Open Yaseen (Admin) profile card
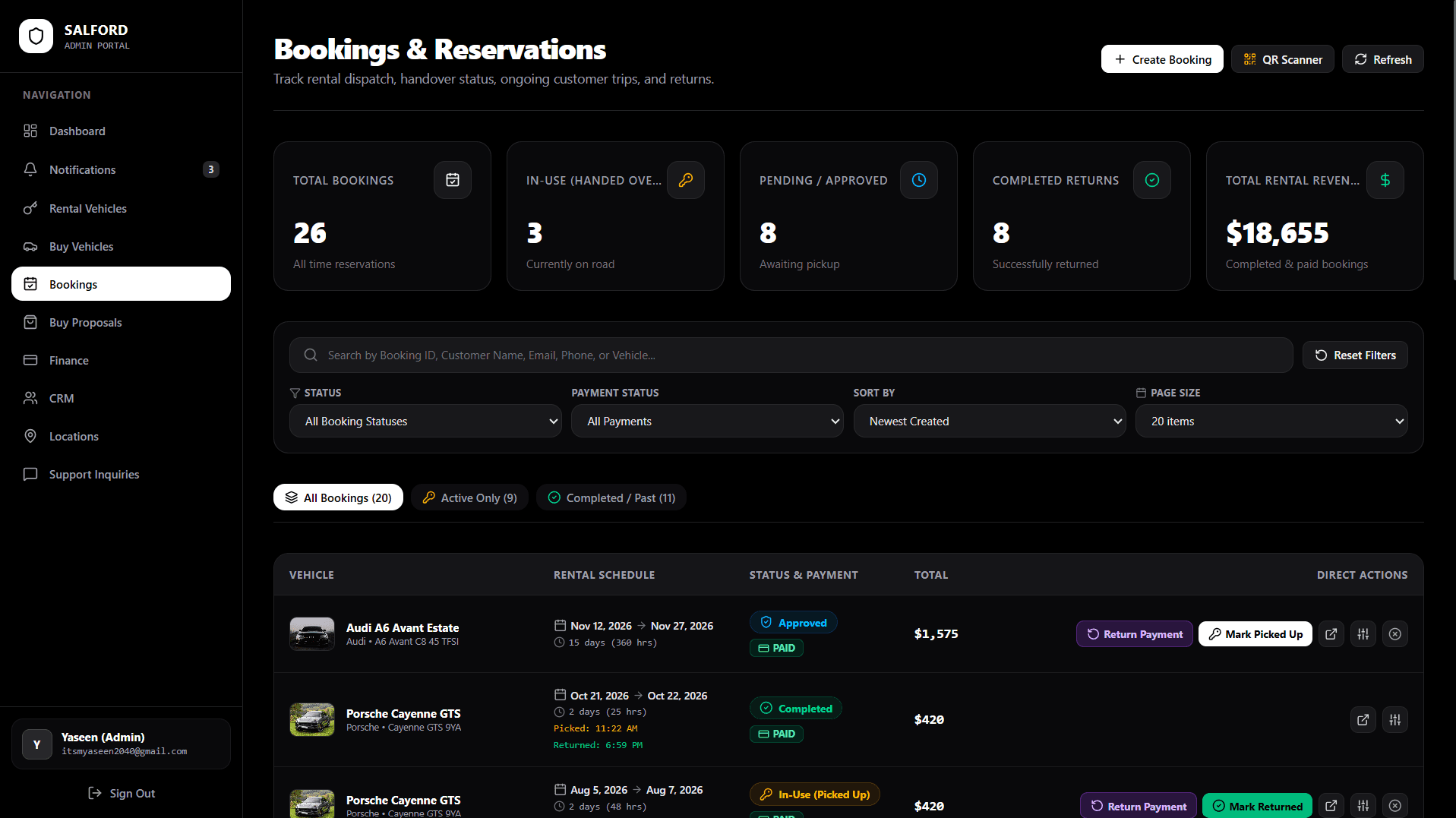The image size is (1456, 818). [x=121, y=744]
